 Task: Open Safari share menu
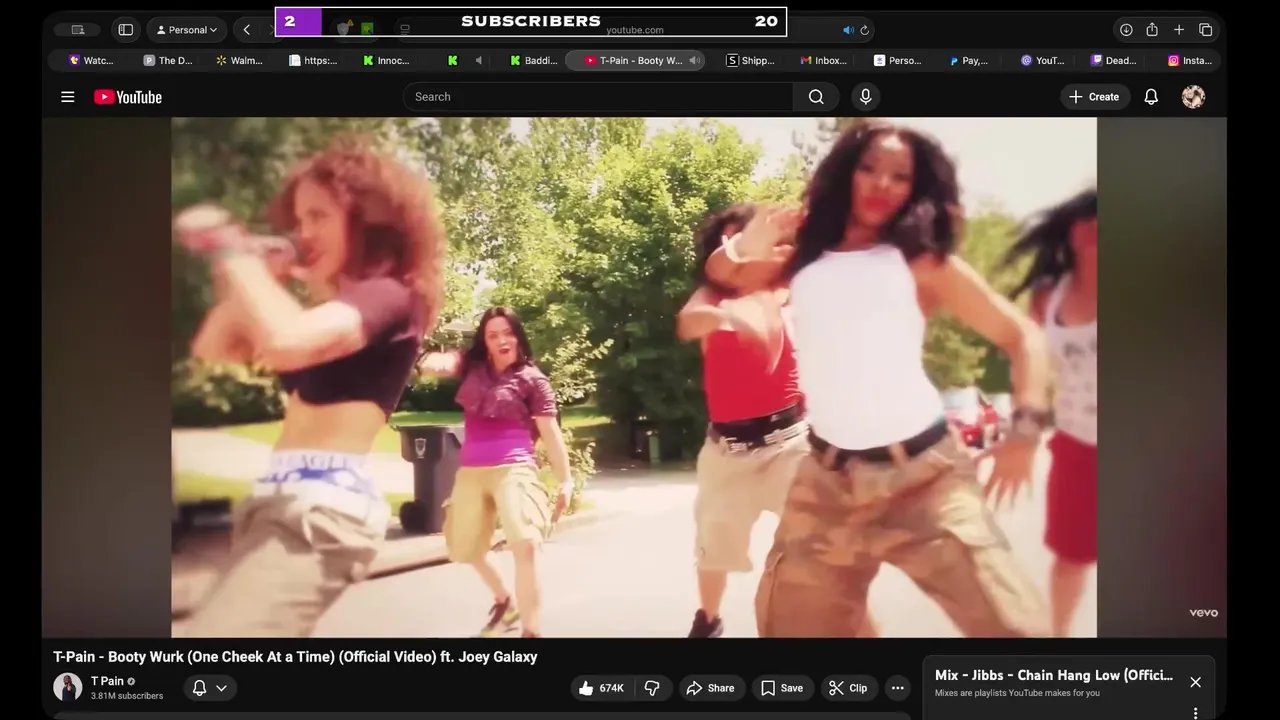(1152, 30)
